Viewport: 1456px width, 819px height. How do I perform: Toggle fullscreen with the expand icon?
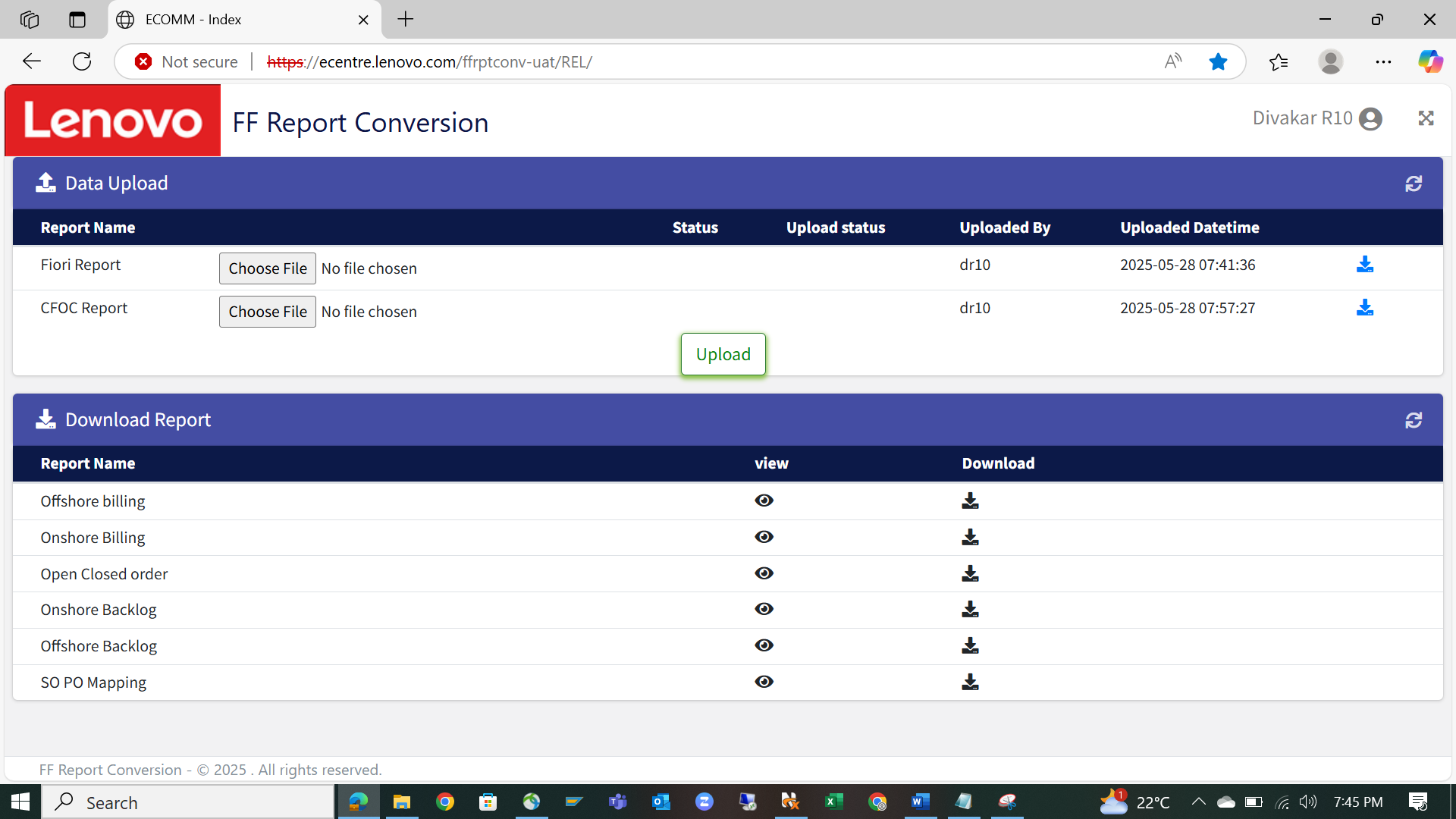pyautogui.click(x=1426, y=118)
